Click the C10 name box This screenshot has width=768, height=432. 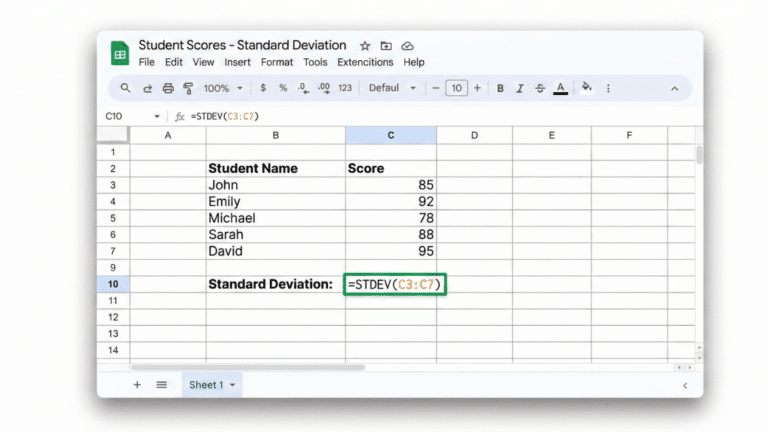(x=114, y=117)
